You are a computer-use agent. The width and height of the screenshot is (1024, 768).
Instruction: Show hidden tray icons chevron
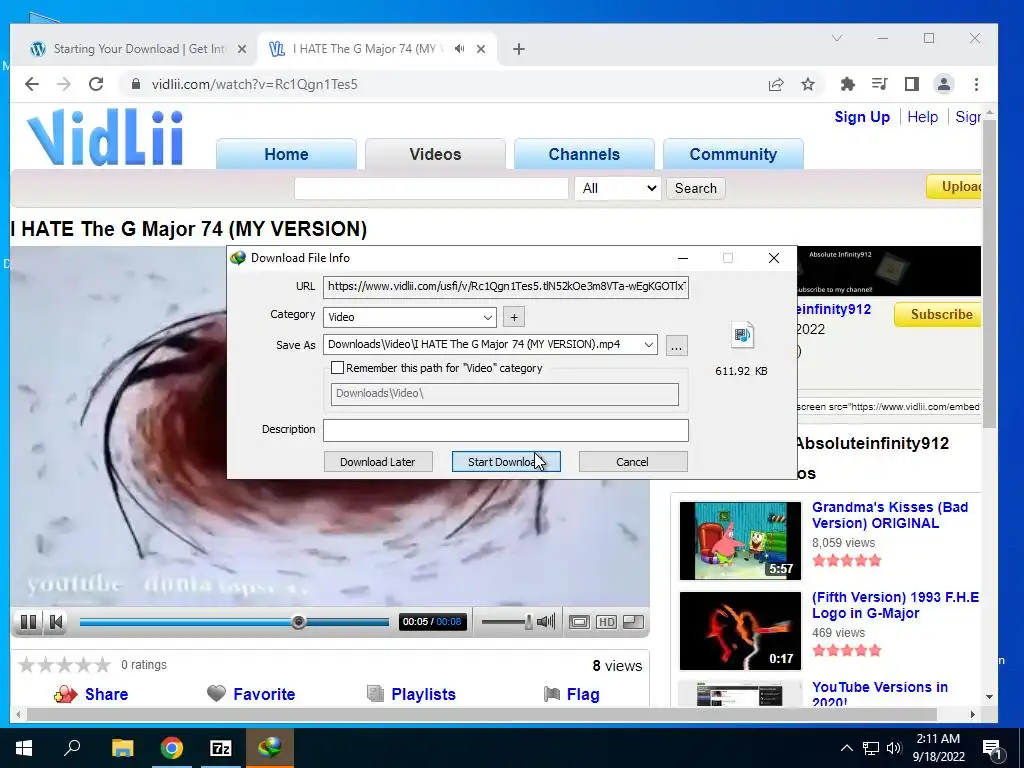846,748
